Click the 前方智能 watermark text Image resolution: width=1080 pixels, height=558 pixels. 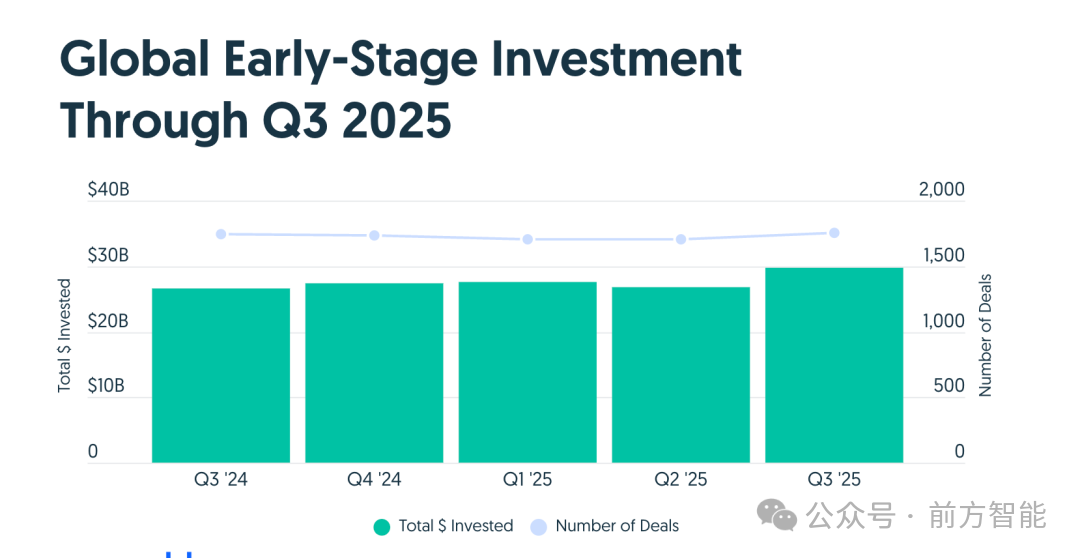[x=987, y=516]
